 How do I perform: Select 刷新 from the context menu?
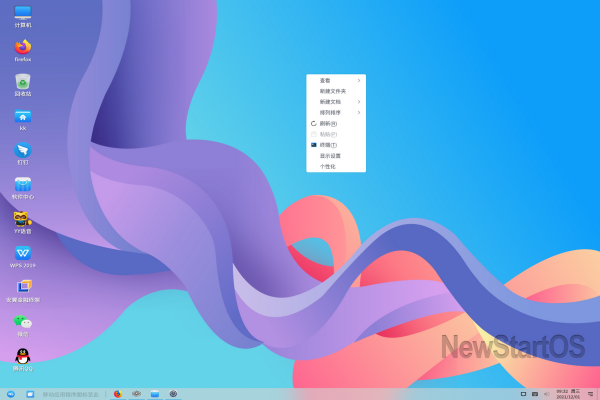click(x=328, y=124)
